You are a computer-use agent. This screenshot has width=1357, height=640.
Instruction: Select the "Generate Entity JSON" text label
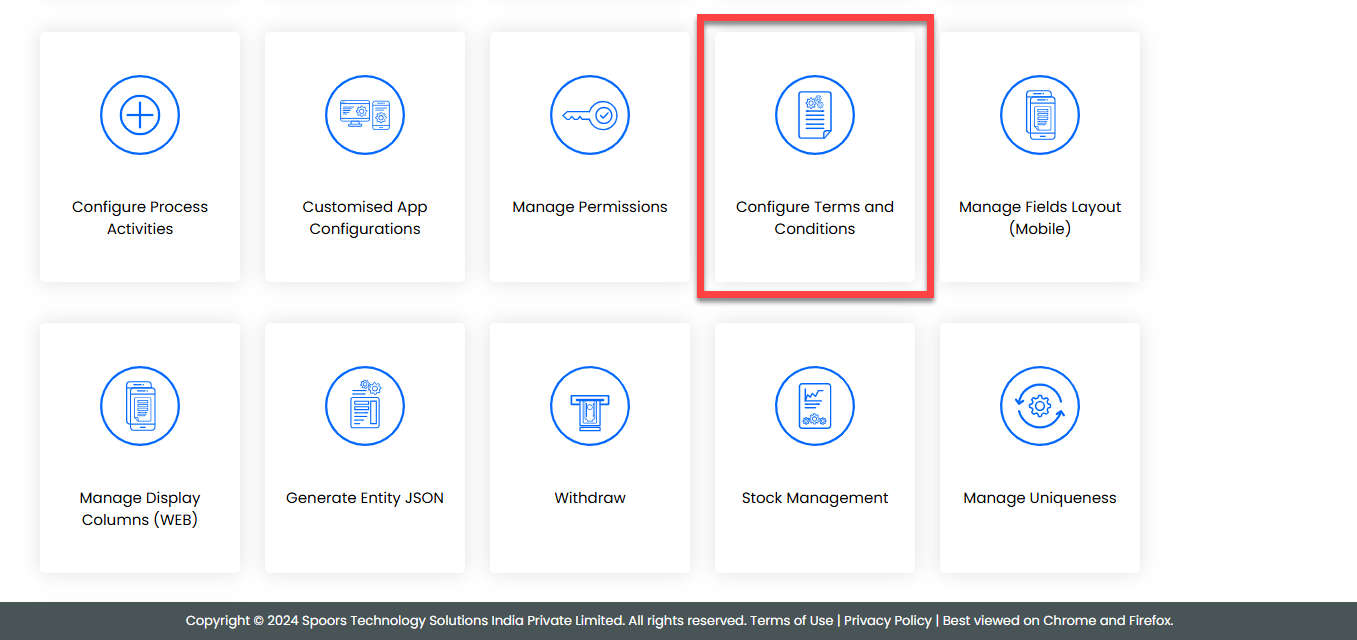(365, 498)
